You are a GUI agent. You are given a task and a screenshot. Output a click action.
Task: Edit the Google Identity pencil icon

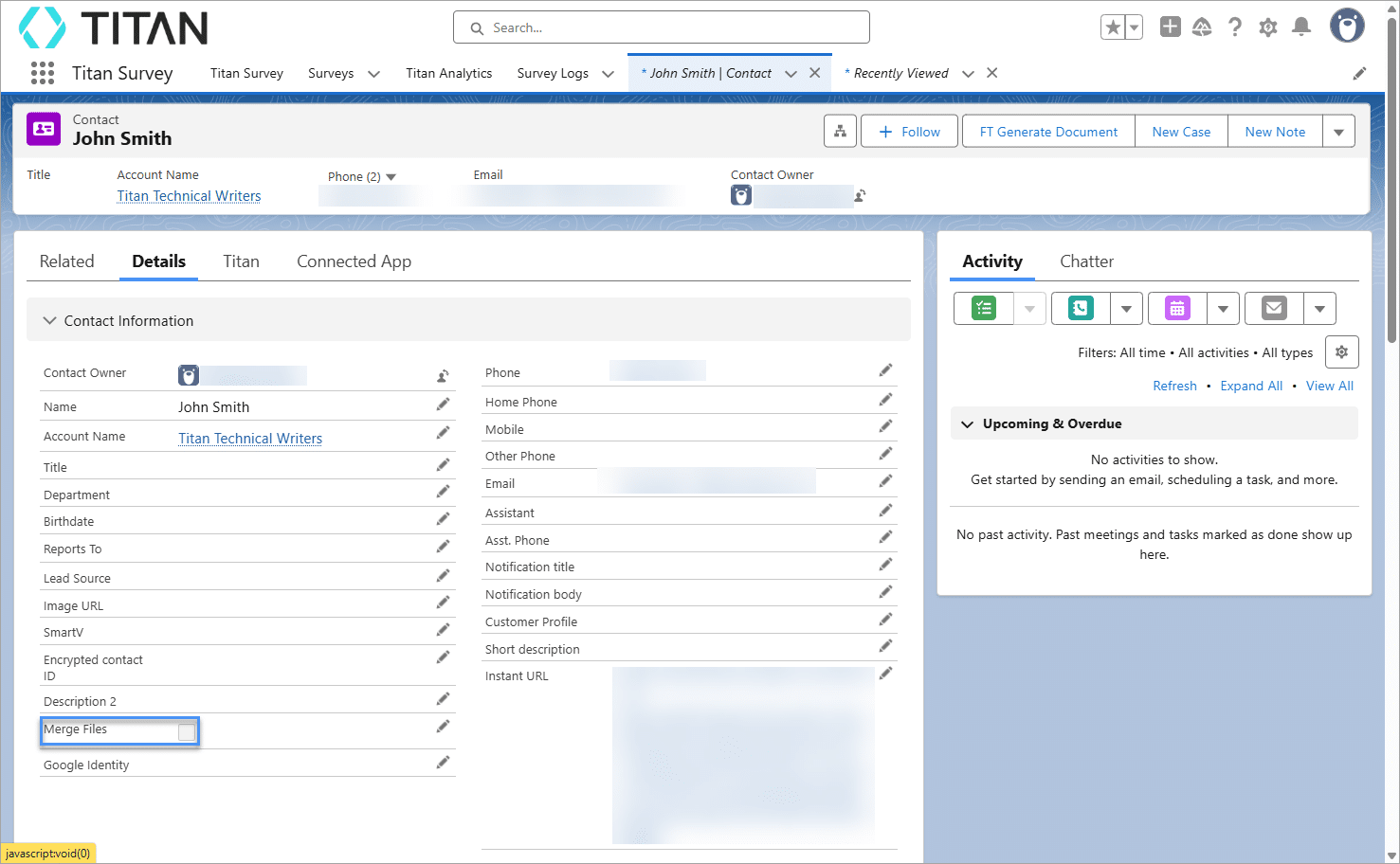(443, 763)
